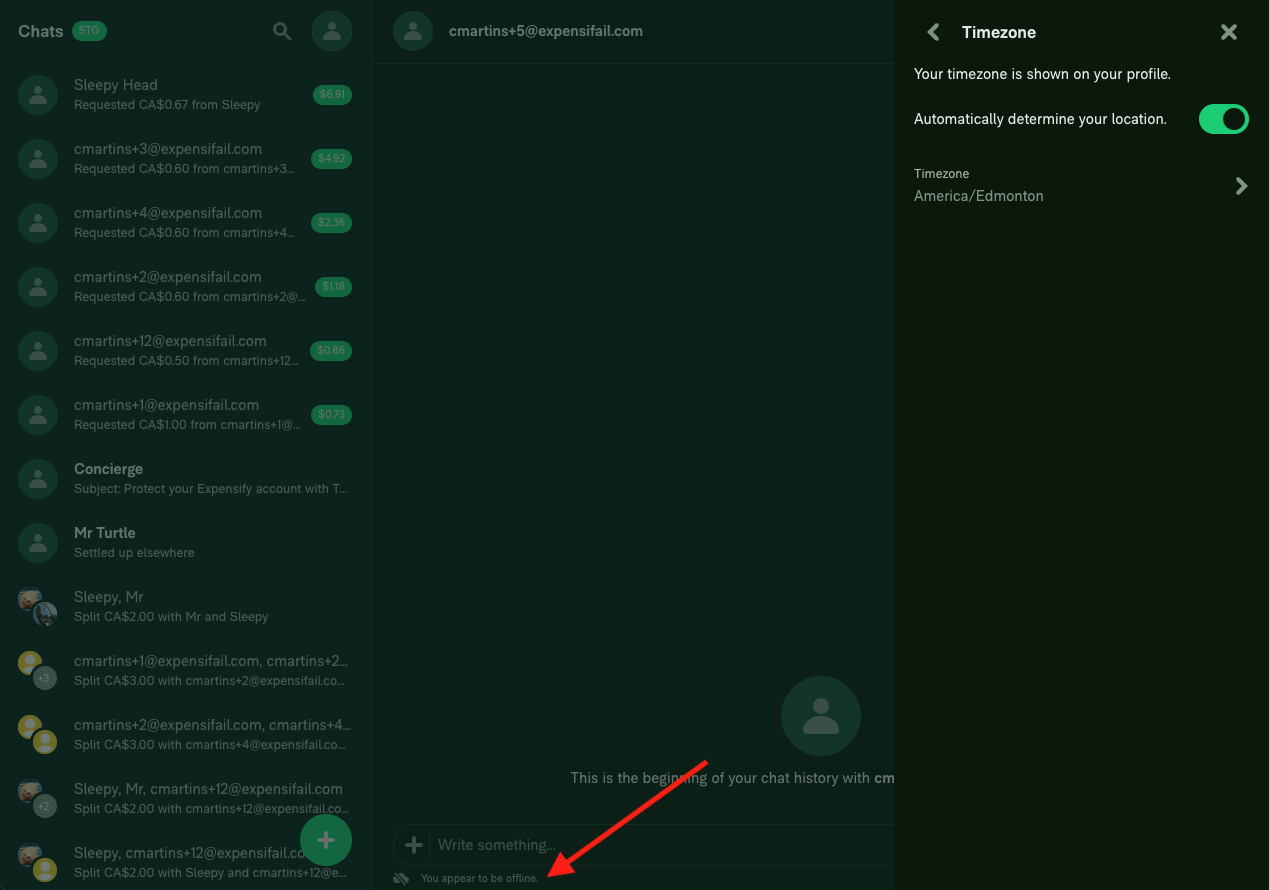Click the green plus floating action button

coord(326,840)
